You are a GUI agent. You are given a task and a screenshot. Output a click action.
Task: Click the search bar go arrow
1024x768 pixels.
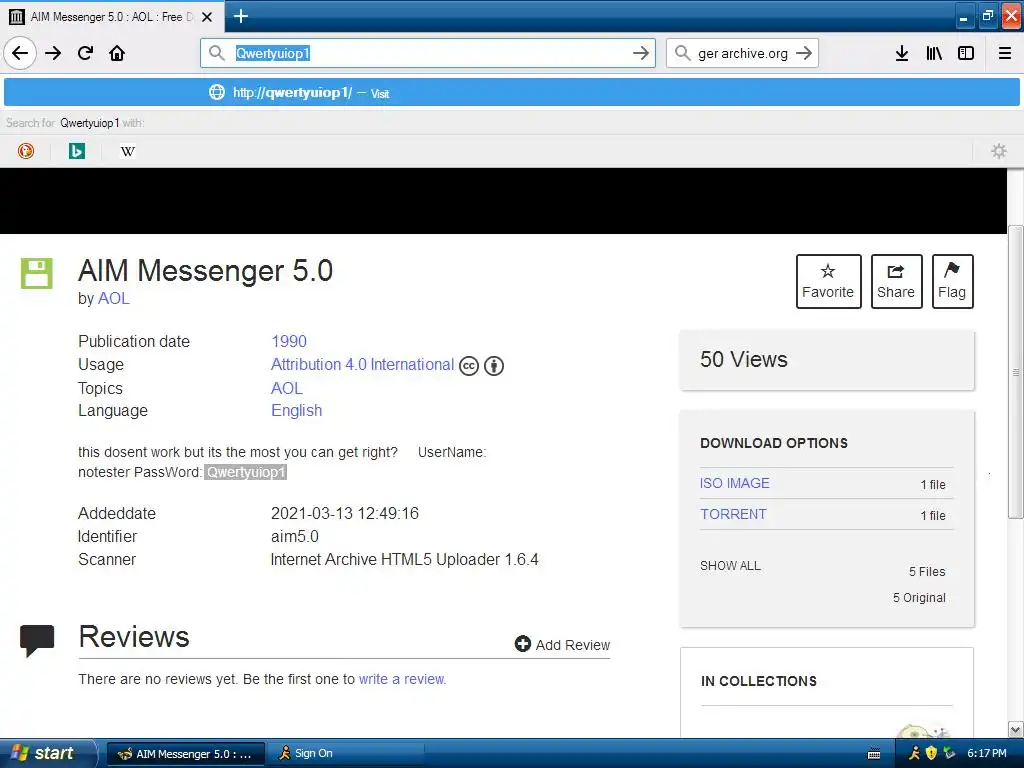(804, 53)
